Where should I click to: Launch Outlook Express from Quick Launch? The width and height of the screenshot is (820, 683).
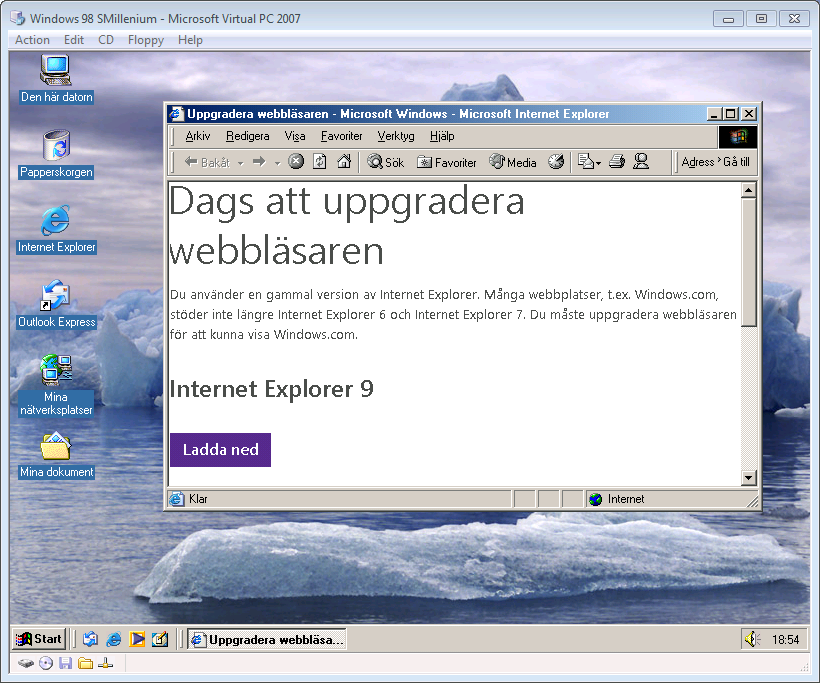coord(90,639)
